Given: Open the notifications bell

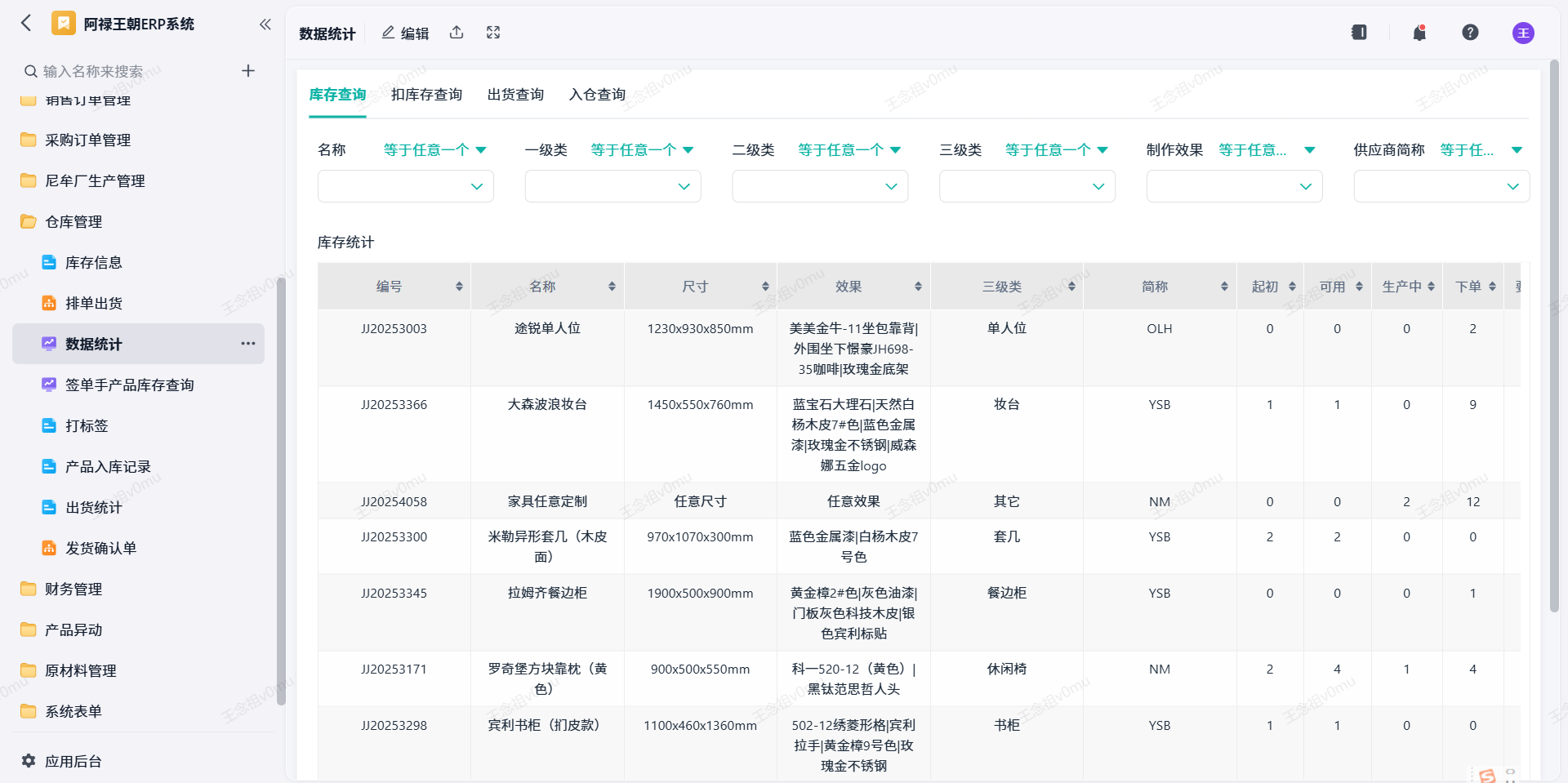Looking at the screenshot, I should tap(1419, 33).
